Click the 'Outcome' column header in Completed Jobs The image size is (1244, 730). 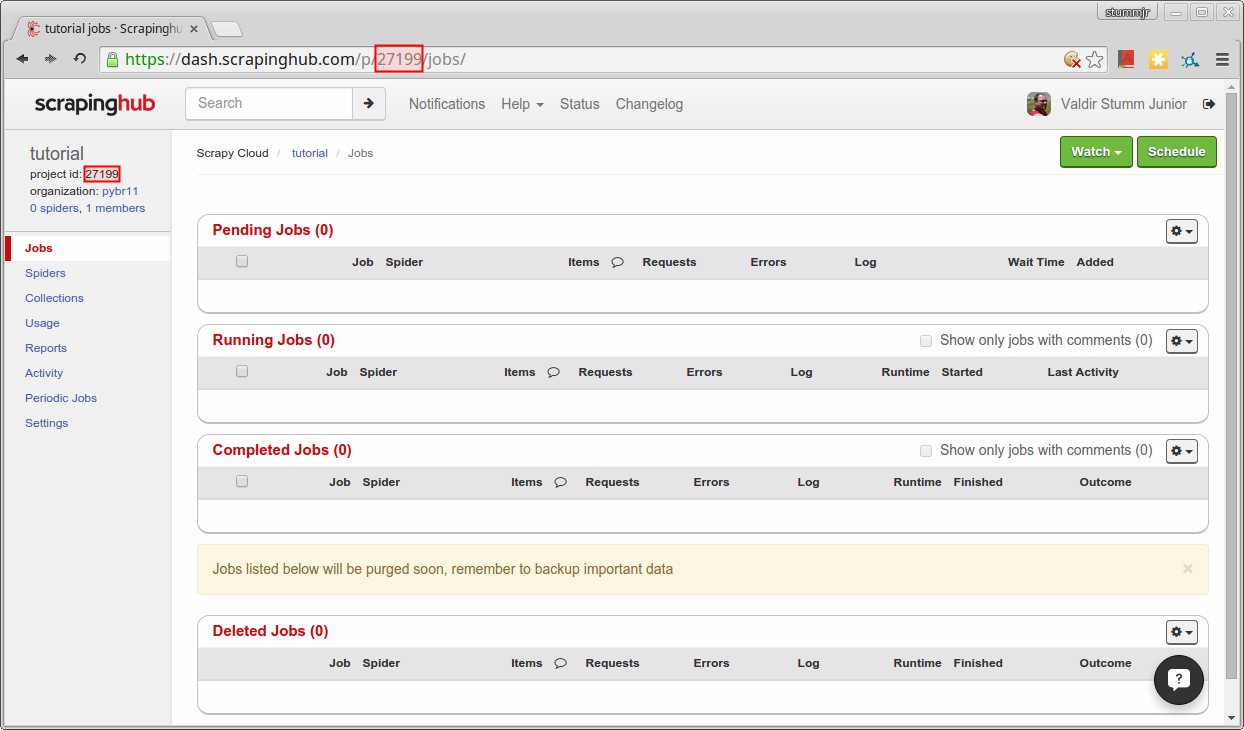[1105, 482]
